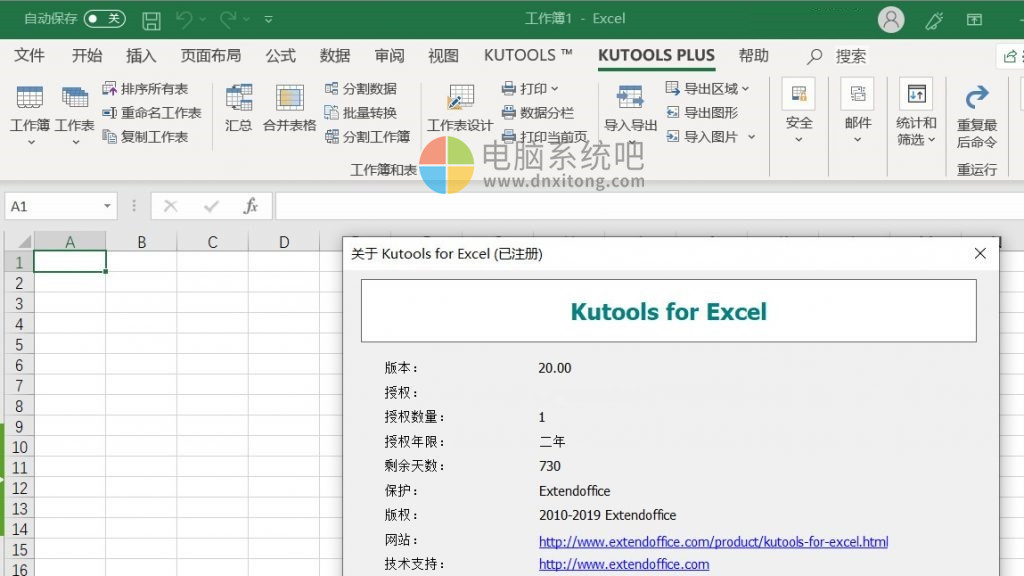Open the kutools-for-excel.html product link
This screenshot has height=576, width=1024.
pos(713,541)
